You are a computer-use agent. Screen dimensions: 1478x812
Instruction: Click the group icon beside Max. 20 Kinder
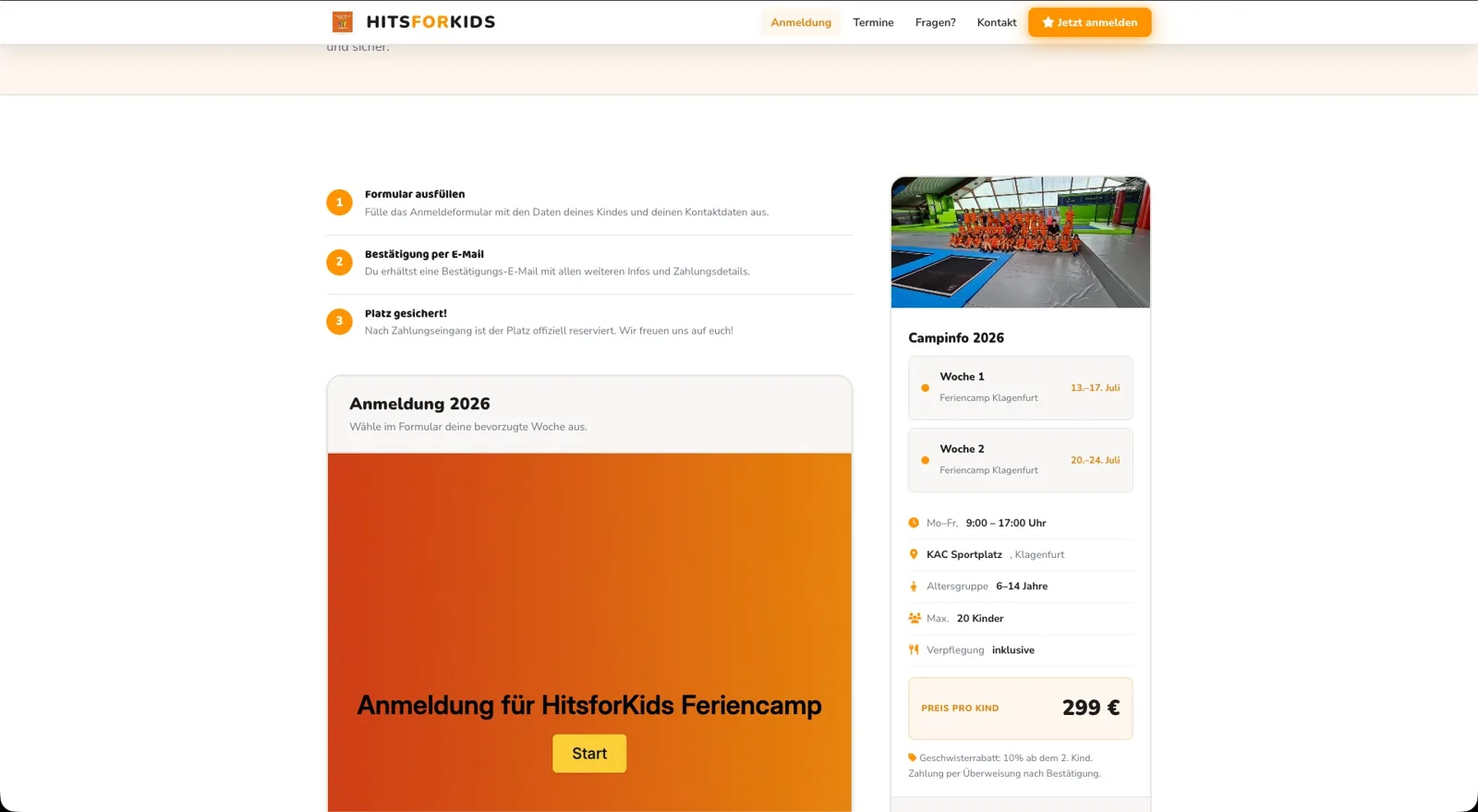click(x=915, y=618)
